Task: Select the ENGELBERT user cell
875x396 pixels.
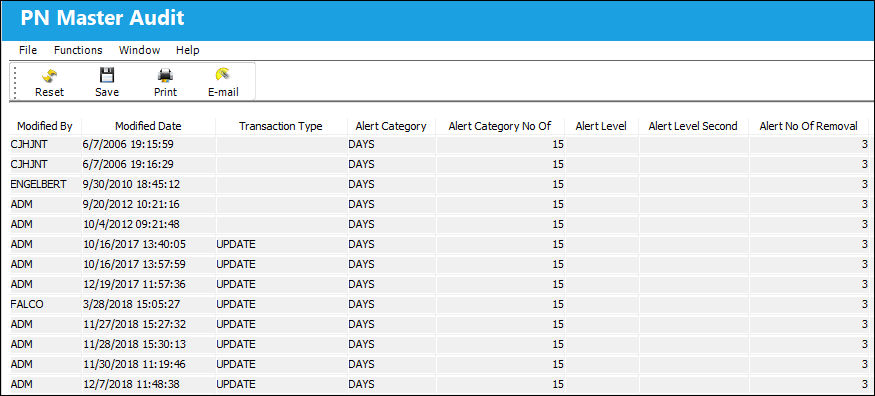Action: click(x=39, y=184)
